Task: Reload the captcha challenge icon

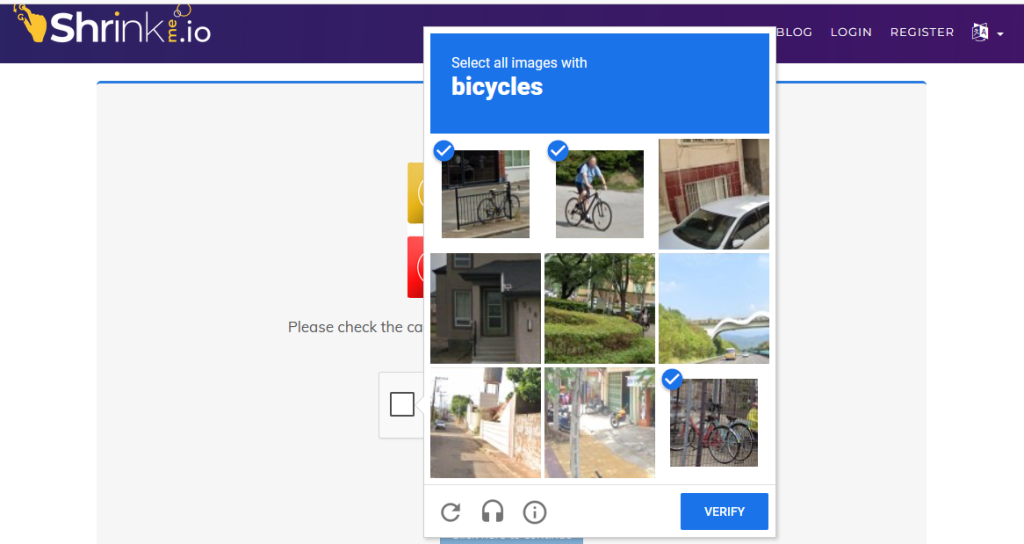Action: pyautogui.click(x=451, y=512)
